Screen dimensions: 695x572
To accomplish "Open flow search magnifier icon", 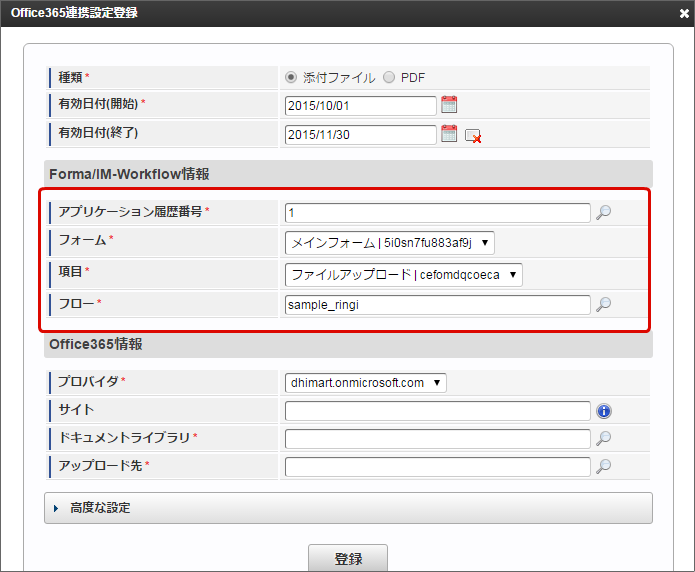I will (603, 305).
